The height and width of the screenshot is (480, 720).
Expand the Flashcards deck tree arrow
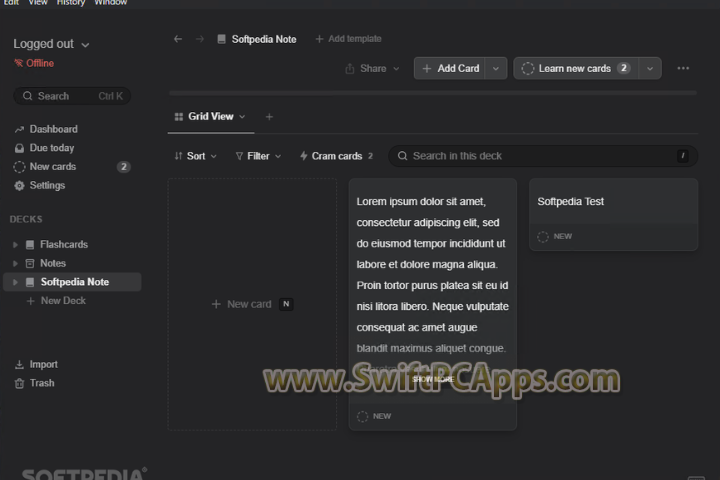tap(15, 245)
